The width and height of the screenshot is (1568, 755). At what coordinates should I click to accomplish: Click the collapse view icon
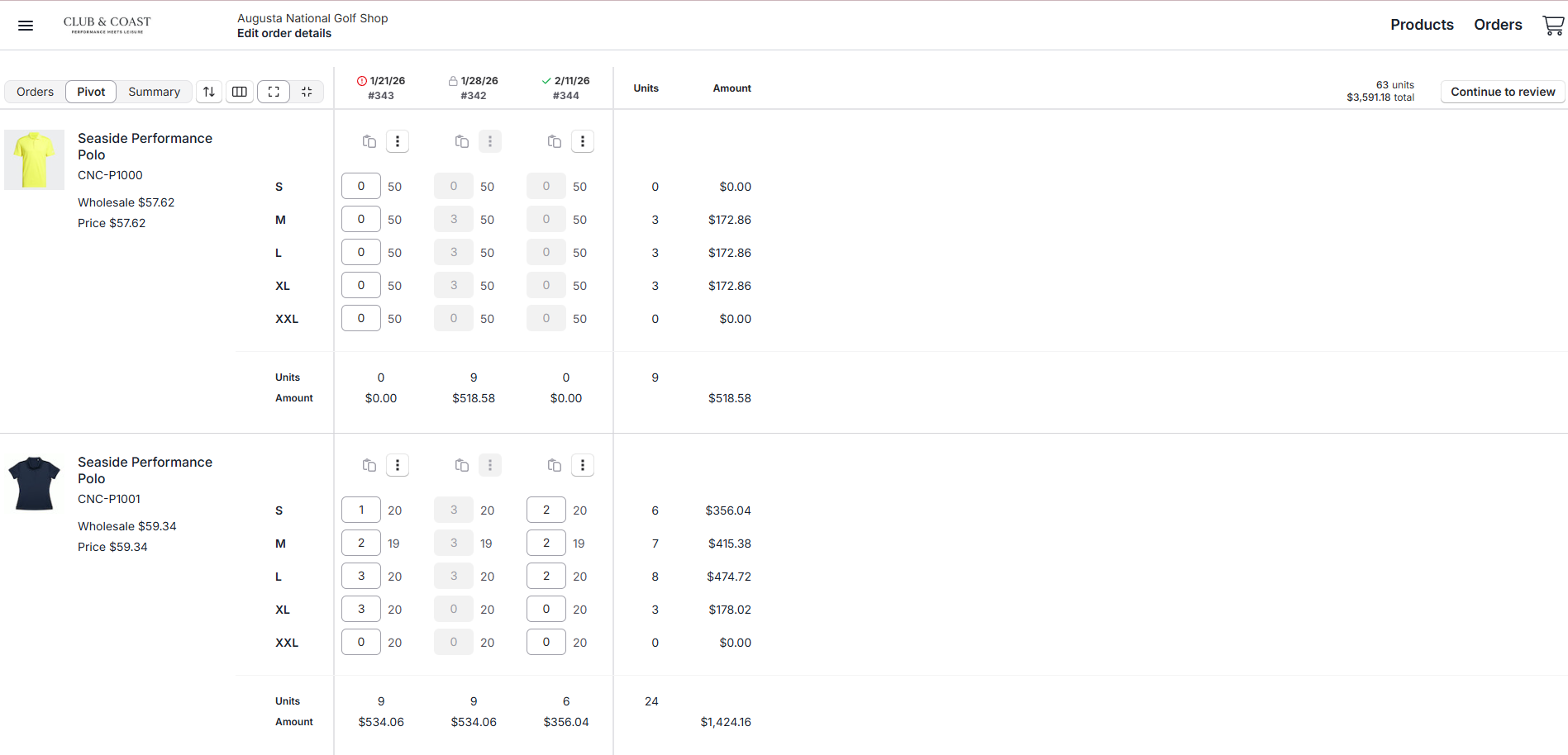pyautogui.click(x=307, y=92)
